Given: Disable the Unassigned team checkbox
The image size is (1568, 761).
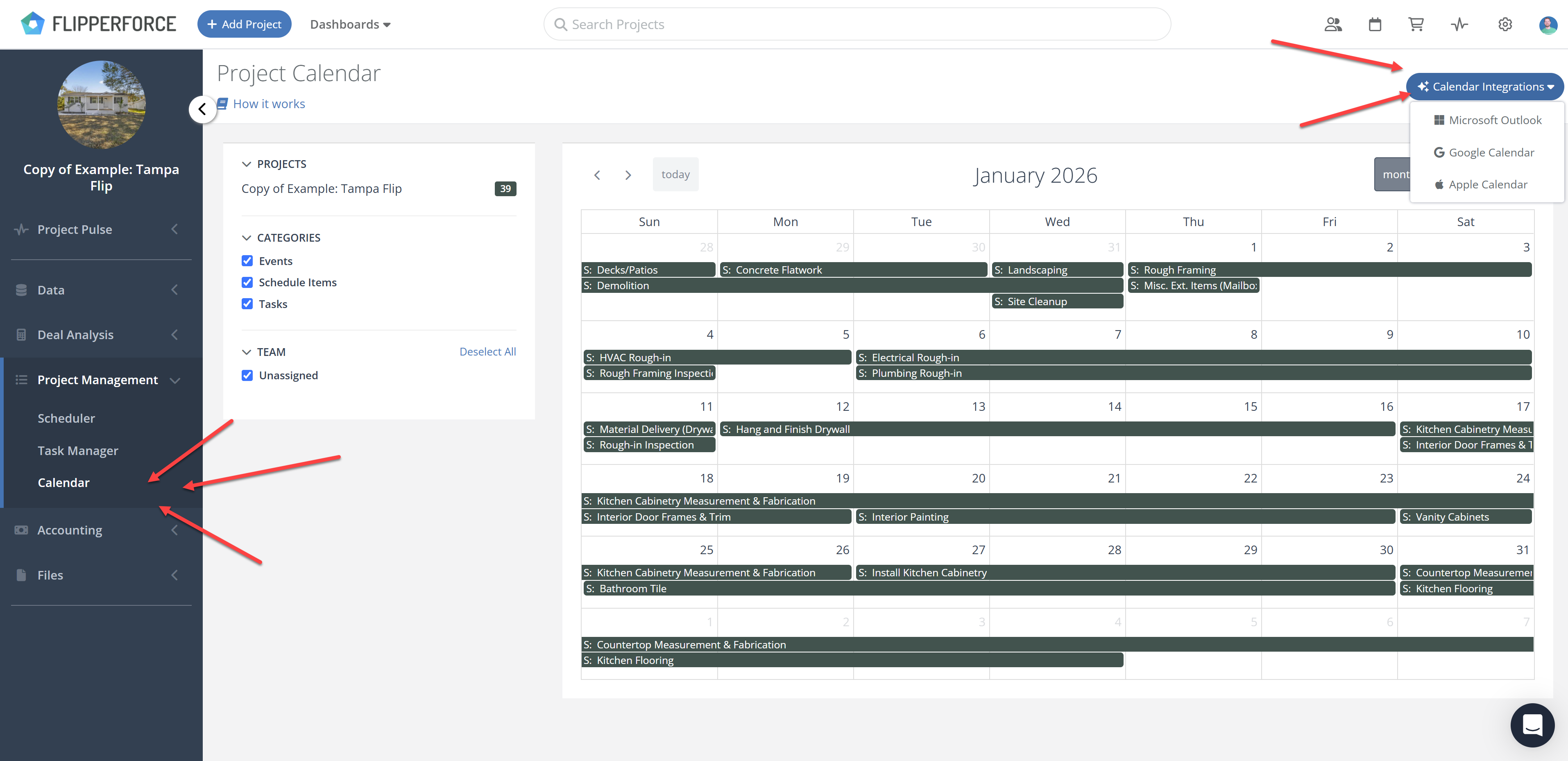Looking at the screenshot, I should pyautogui.click(x=247, y=376).
